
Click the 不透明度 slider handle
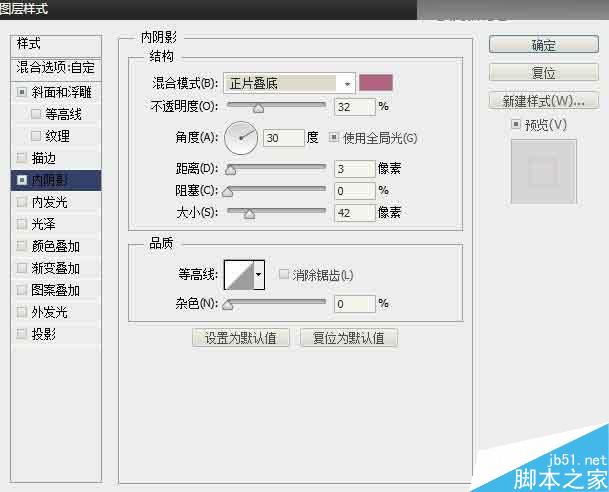pyautogui.click(x=258, y=108)
